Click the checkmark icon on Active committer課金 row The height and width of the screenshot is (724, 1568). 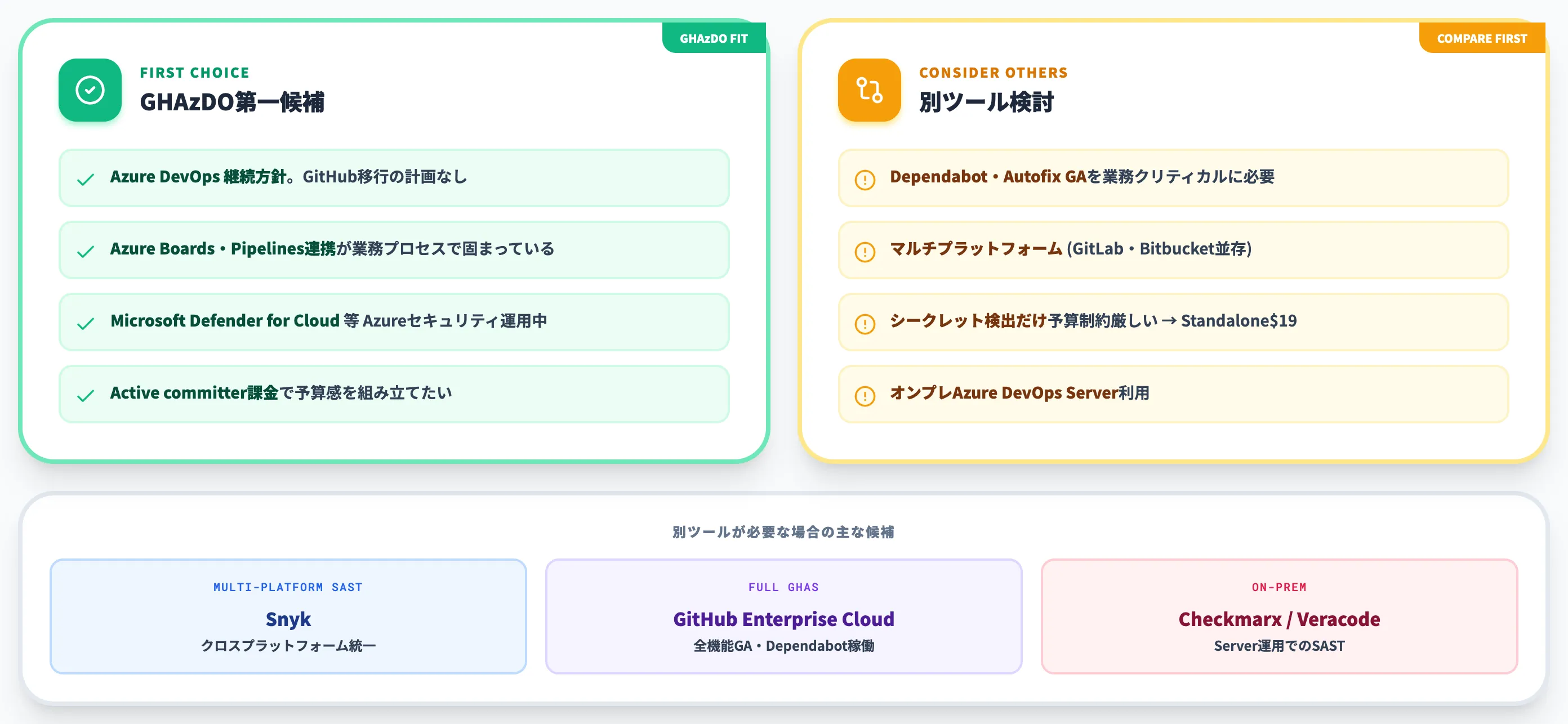pos(86,395)
